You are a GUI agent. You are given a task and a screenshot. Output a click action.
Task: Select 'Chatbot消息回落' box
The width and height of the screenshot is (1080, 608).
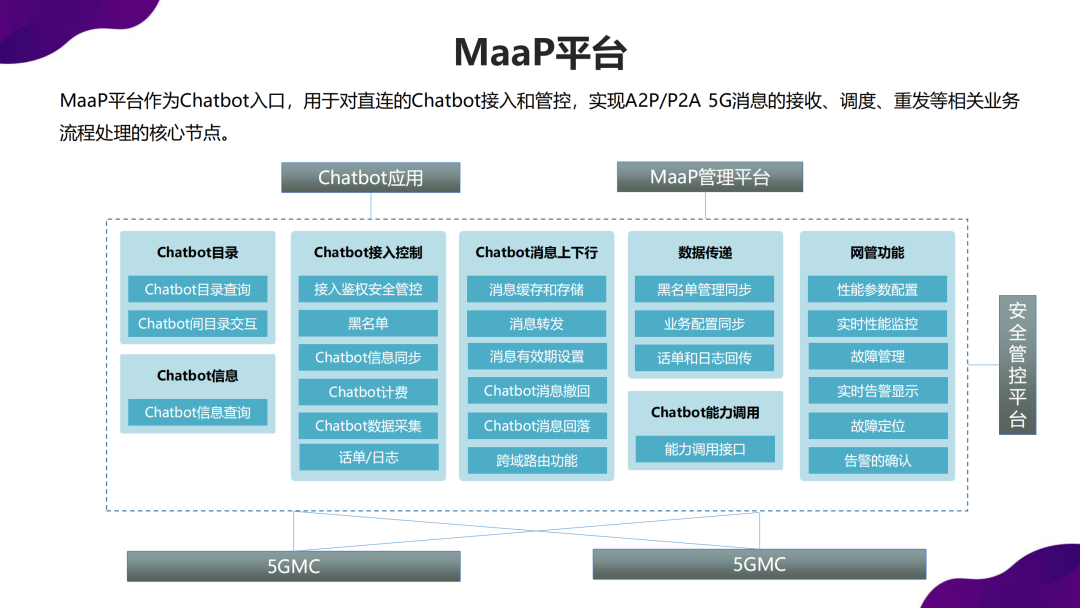click(537, 426)
